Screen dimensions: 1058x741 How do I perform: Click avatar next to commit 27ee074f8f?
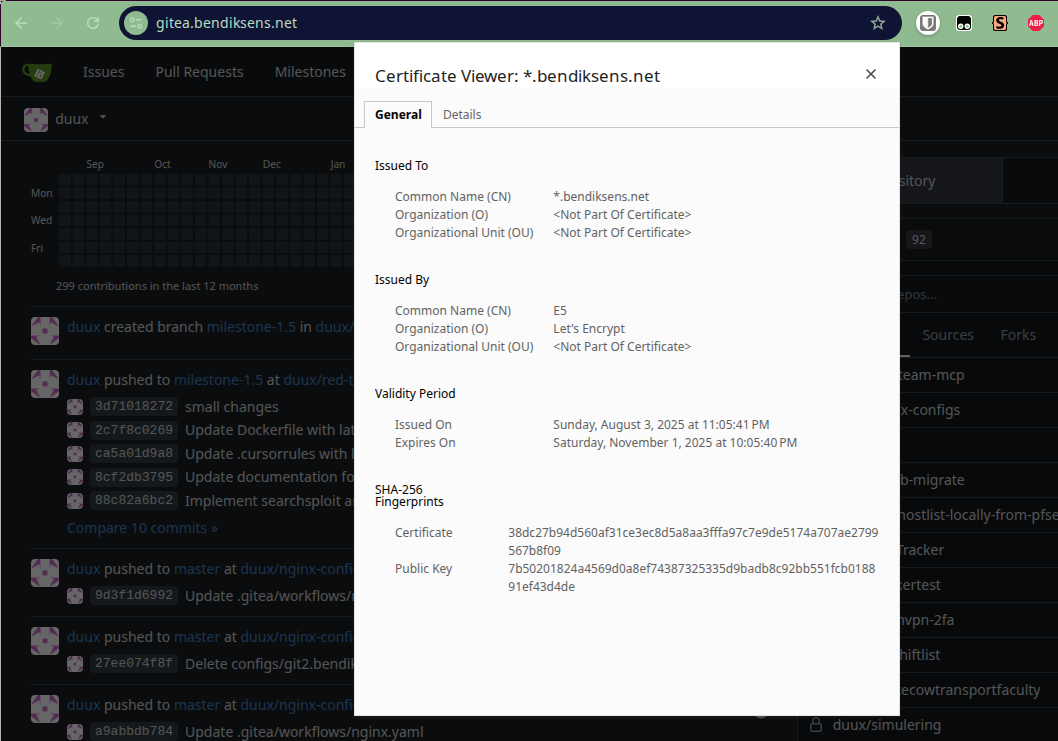tap(75, 664)
